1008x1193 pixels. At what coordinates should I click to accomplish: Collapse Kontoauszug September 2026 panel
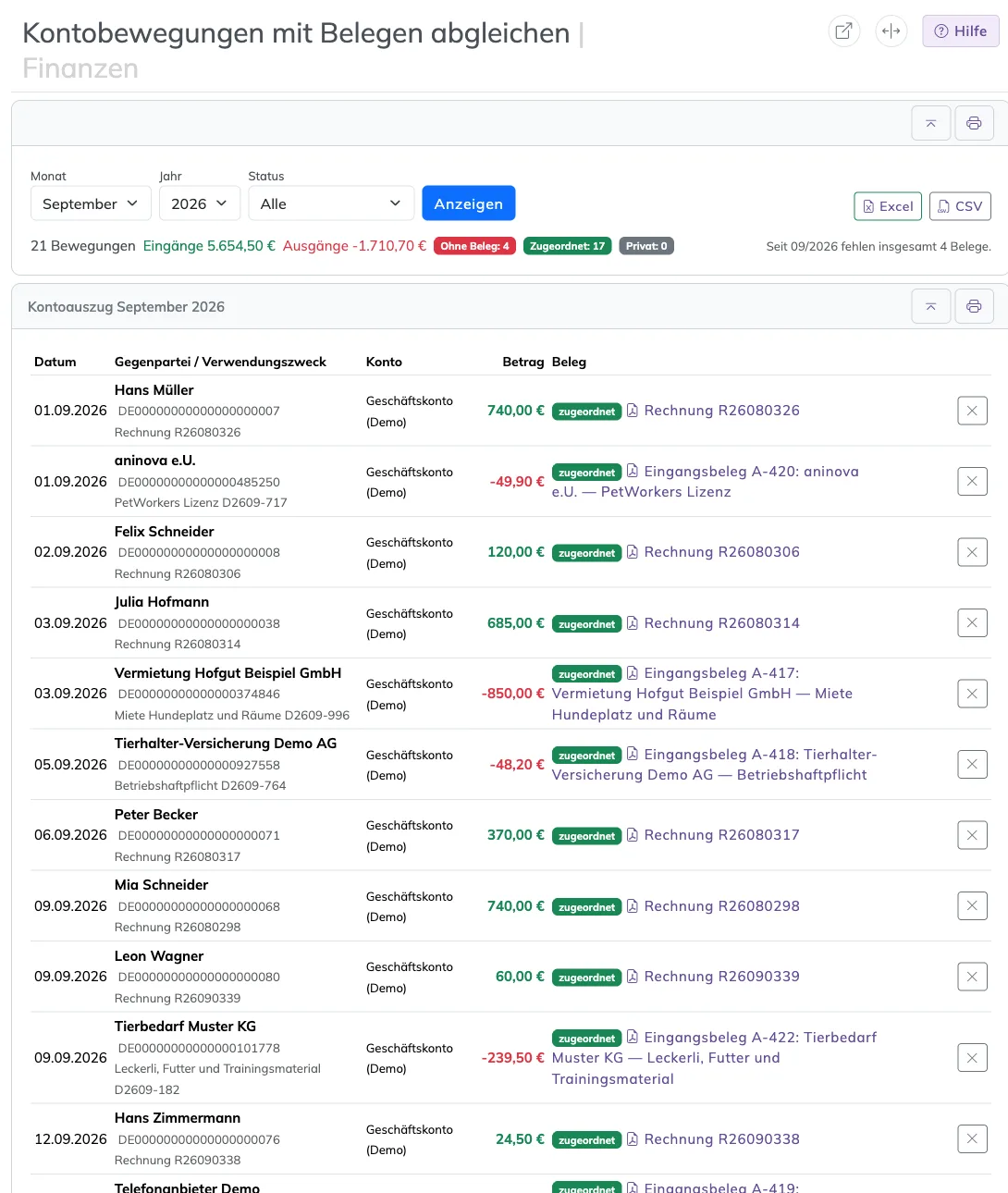(931, 306)
